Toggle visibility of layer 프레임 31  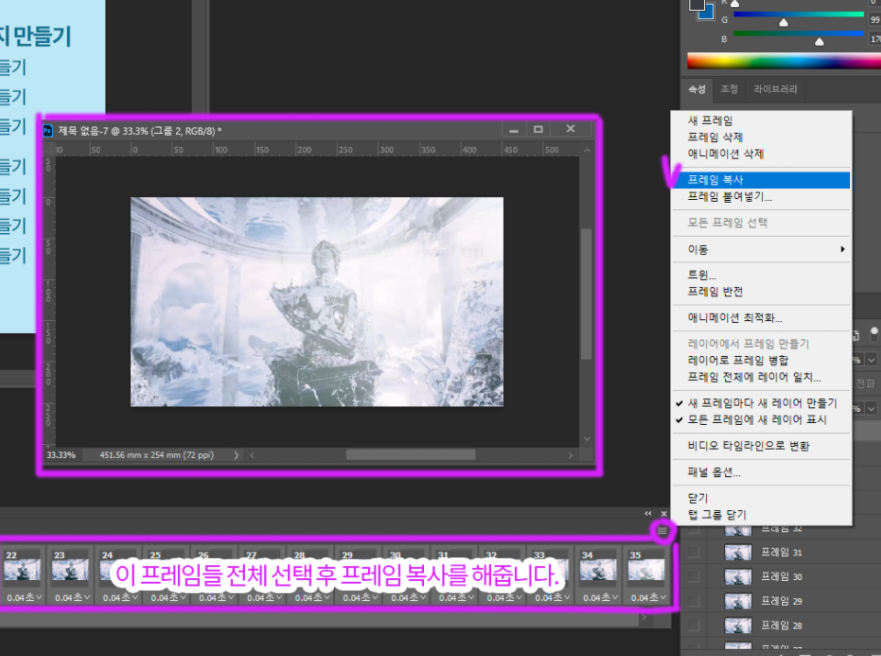(x=694, y=553)
